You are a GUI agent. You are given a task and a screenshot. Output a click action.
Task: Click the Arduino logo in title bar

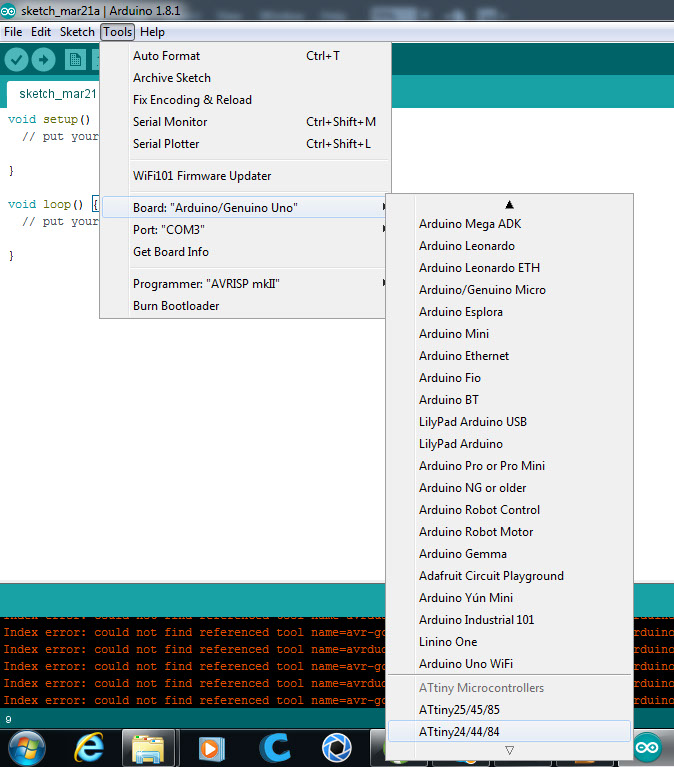point(8,11)
